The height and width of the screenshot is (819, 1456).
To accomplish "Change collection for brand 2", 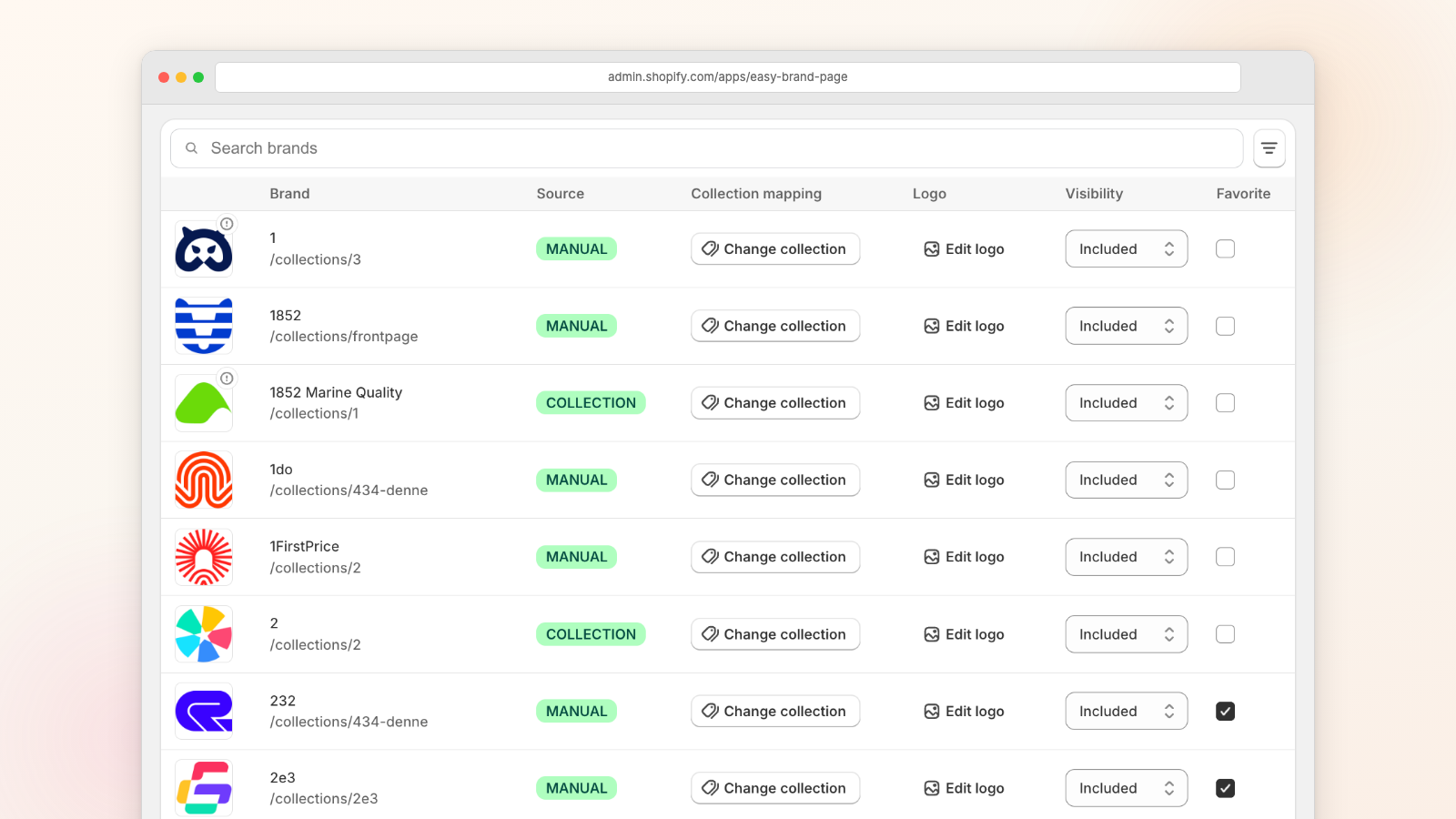I will [x=775, y=634].
